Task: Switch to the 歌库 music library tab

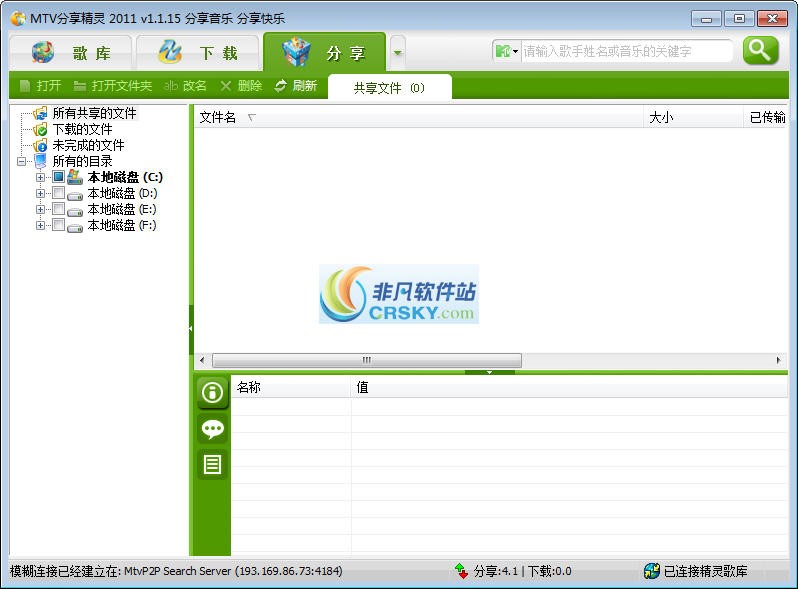Action: 71,52
